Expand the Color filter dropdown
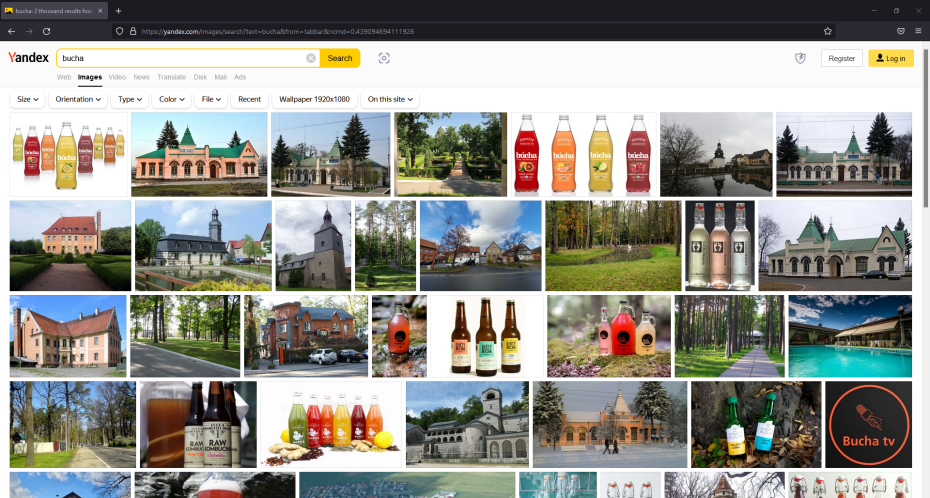 tap(171, 99)
